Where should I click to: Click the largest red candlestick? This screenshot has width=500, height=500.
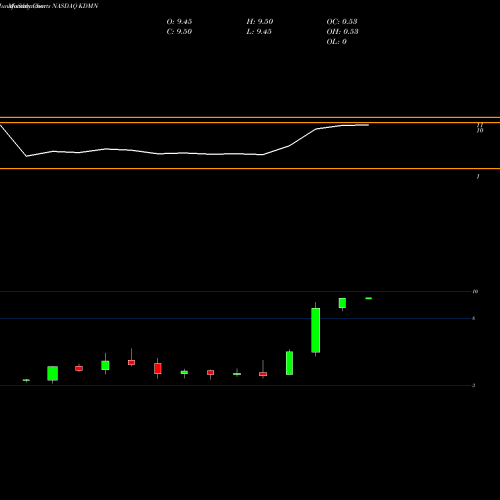(x=158, y=368)
